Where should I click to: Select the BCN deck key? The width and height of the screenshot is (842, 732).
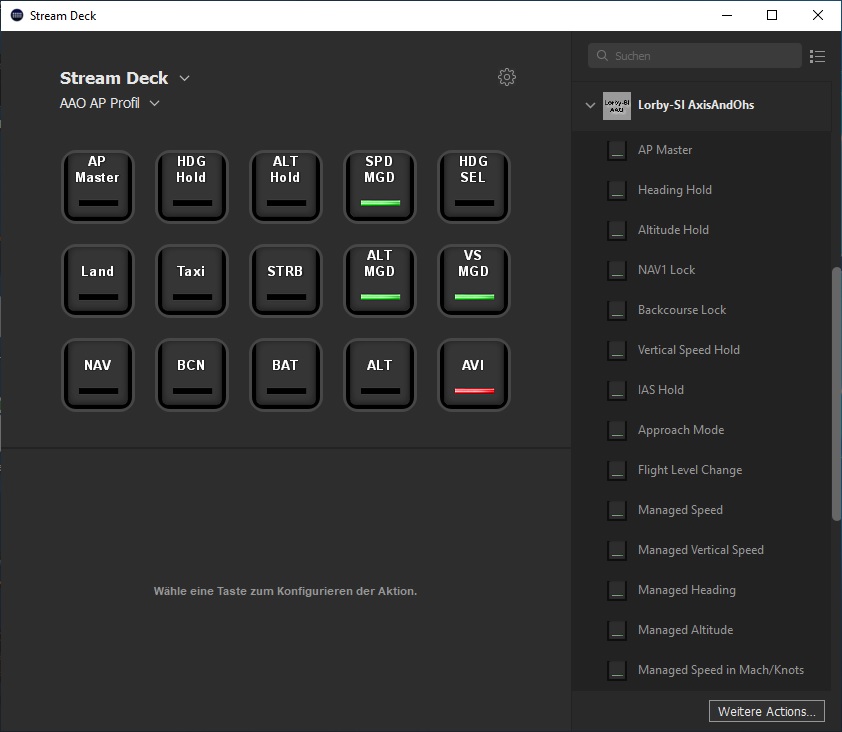click(x=191, y=375)
